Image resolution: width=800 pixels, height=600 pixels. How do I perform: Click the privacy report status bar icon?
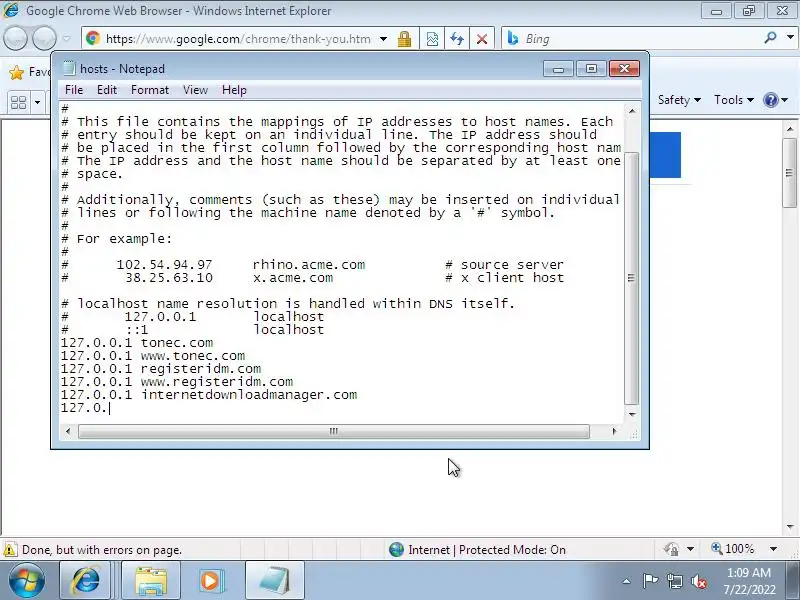click(671, 549)
